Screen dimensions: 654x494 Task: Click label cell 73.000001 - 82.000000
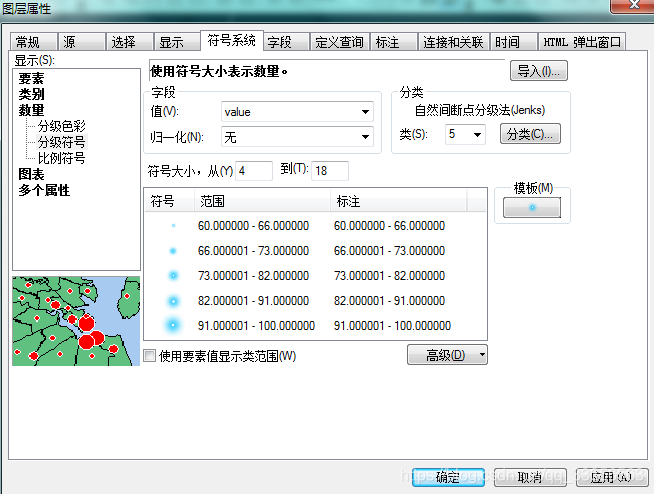click(x=389, y=276)
